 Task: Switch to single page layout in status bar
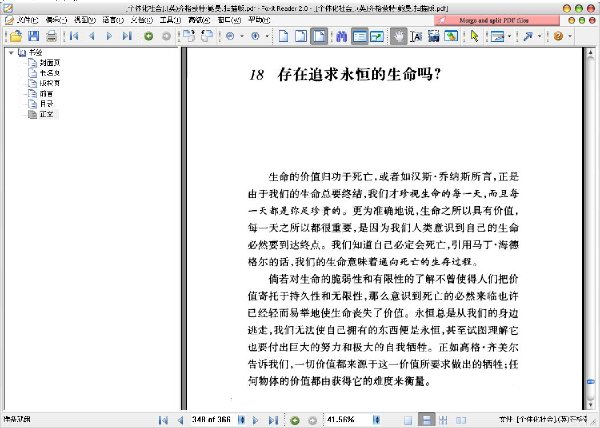pyautogui.click(x=408, y=420)
